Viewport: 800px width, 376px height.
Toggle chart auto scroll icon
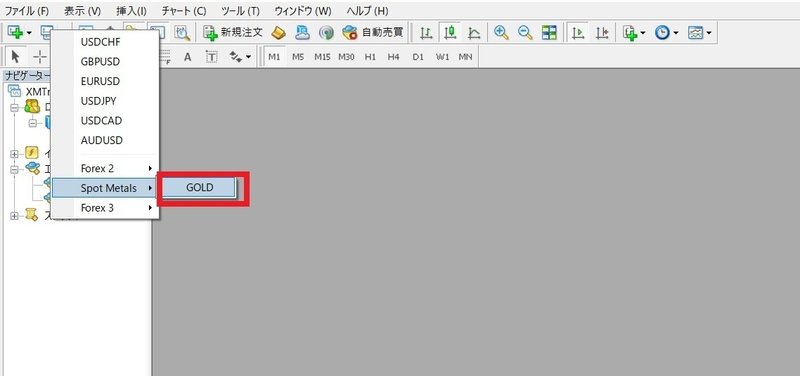tap(578, 33)
